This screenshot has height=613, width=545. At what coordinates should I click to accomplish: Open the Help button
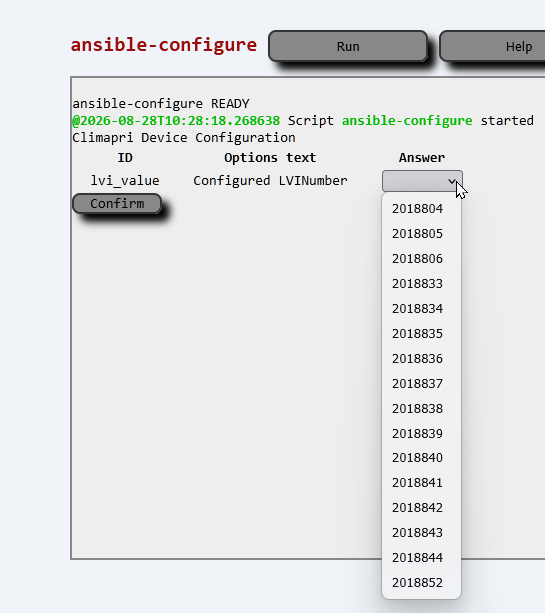pyautogui.click(x=493, y=46)
